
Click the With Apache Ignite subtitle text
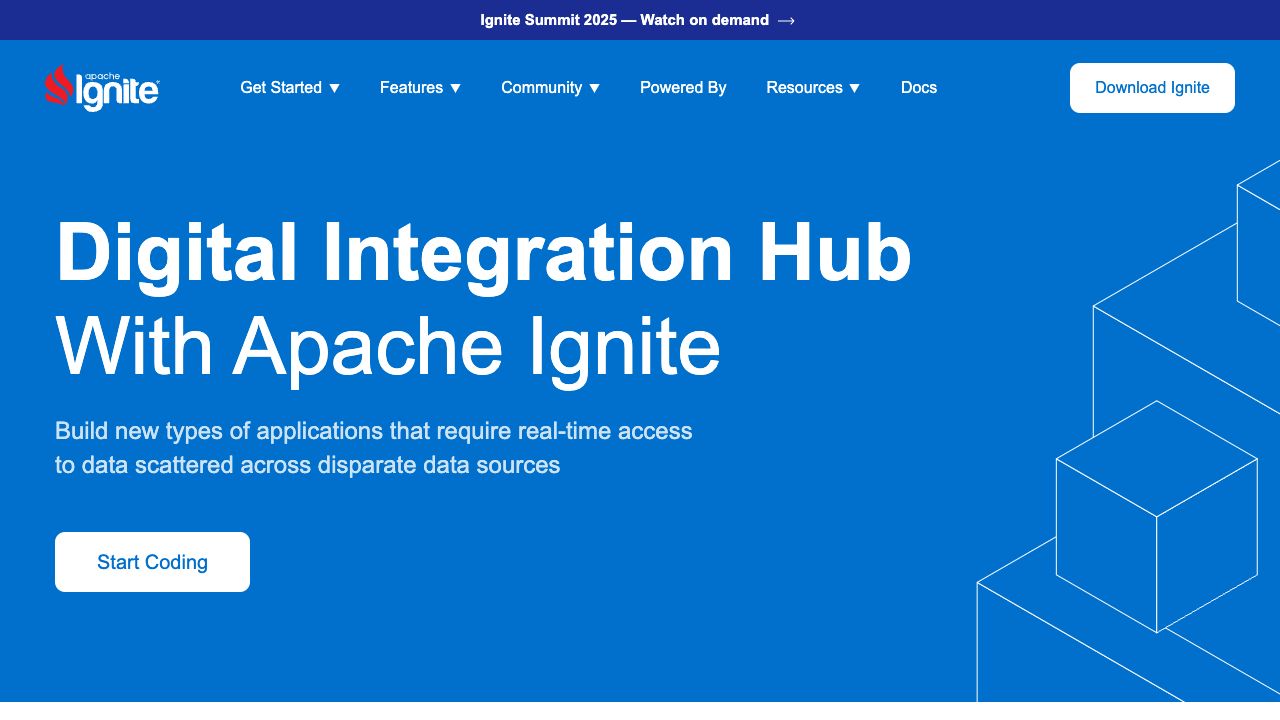[x=388, y=347]
